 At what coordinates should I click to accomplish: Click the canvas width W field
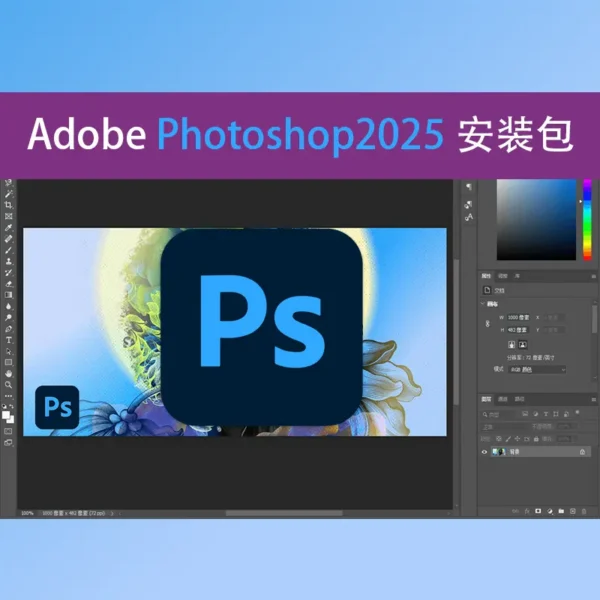tap(518, 318)
